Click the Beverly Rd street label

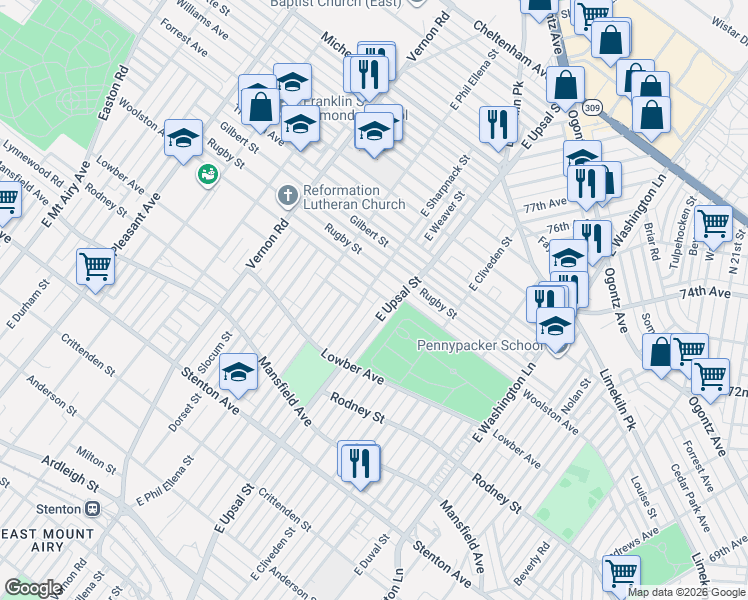click(531, 563)
